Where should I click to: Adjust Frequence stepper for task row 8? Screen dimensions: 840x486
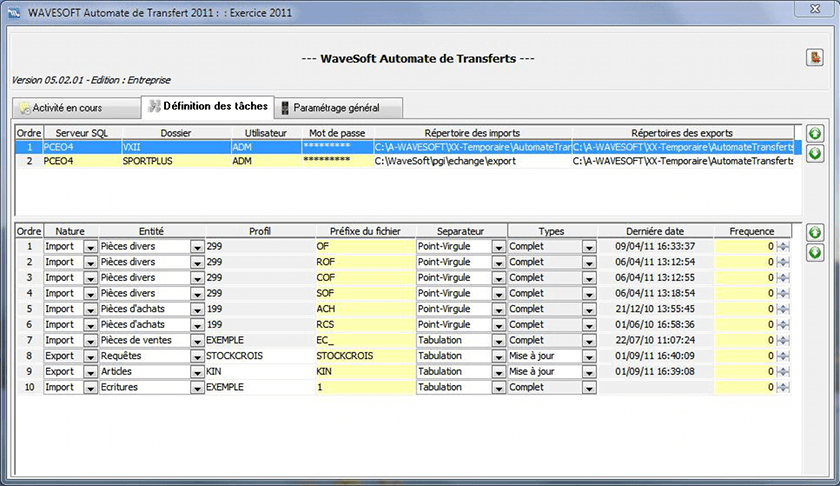(x=783, y=356)
